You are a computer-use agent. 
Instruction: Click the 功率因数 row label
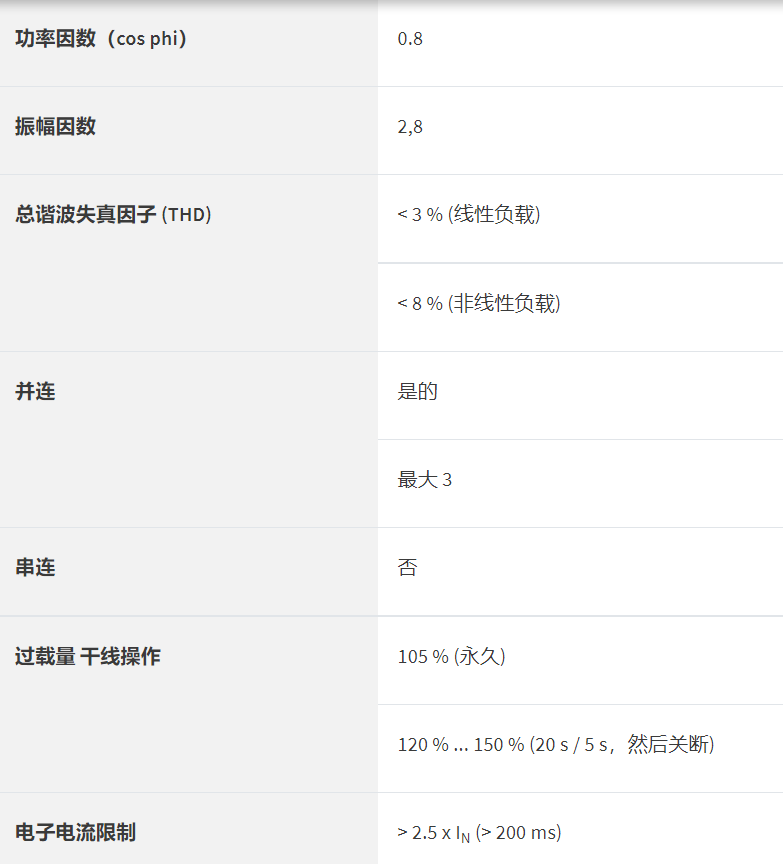pyautogui.click(x=56, y=39)
